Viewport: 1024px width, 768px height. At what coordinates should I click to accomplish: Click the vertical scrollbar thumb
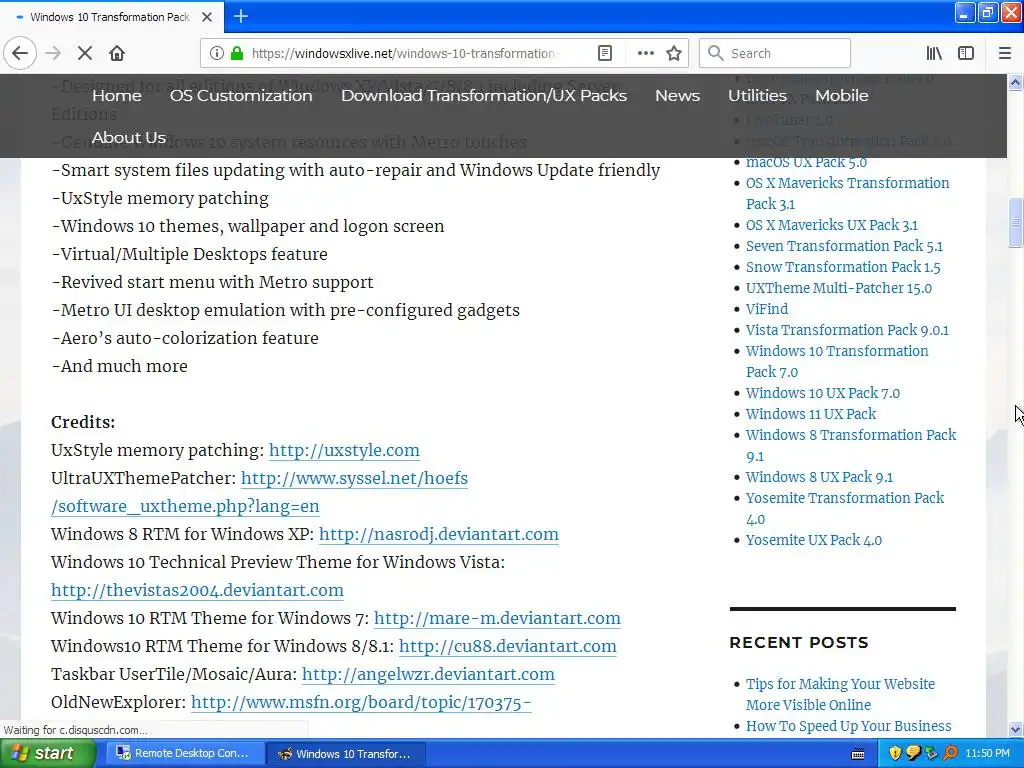pyautogui.click(x=1015, y=222)
